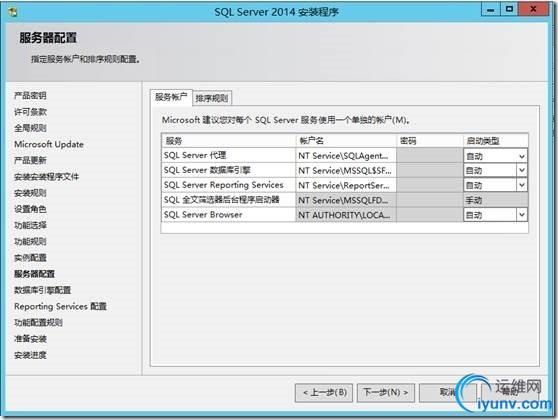Maximize the SQL Server 2014 setup window
This screenshot has height=420, width=558.
click(x=509, y=9)
